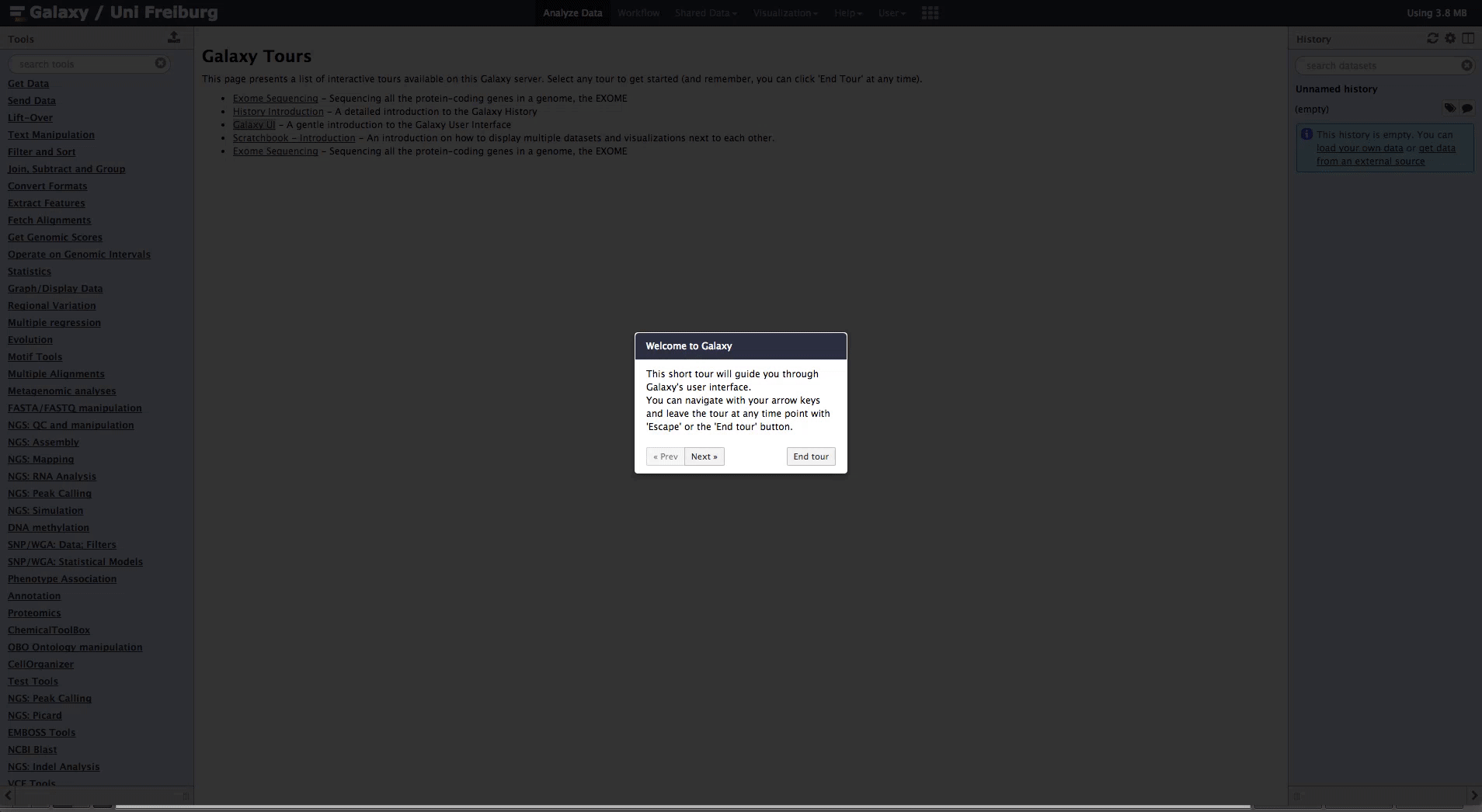Expand the Get Data tool section

click(x=28, y=84)
